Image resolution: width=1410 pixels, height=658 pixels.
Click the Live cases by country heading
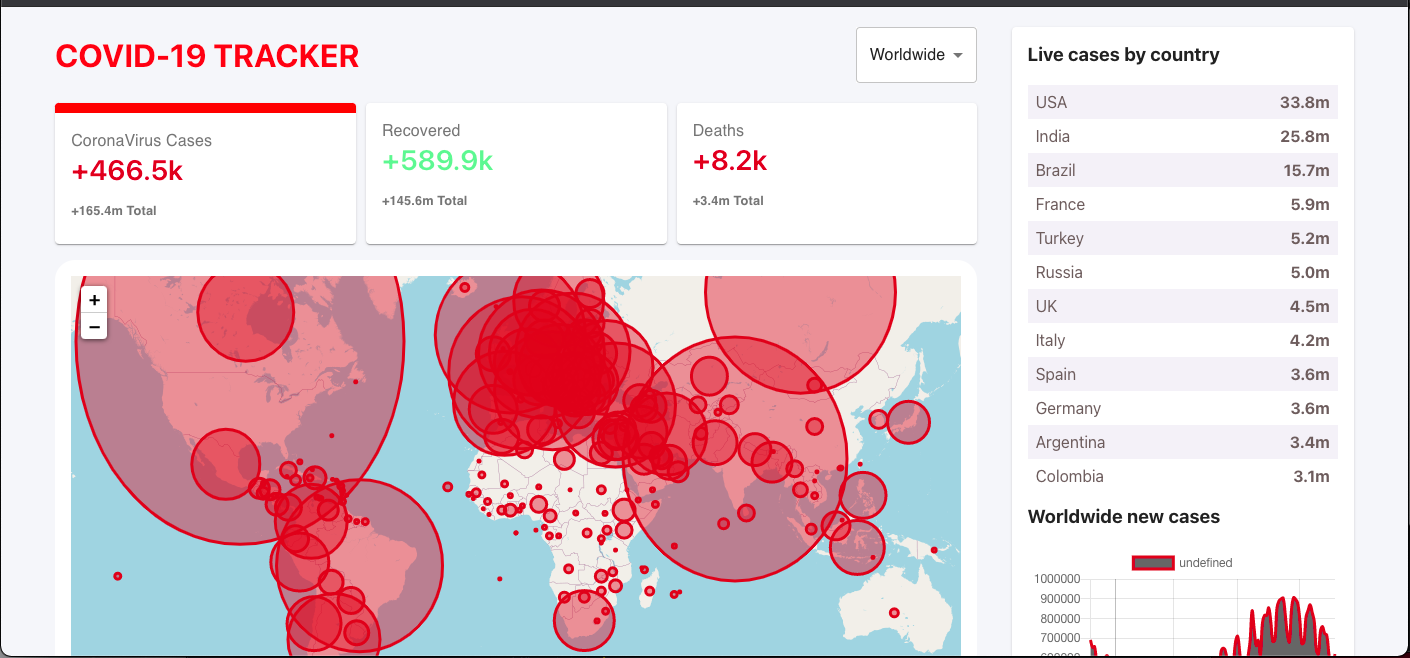(1124, 55)
